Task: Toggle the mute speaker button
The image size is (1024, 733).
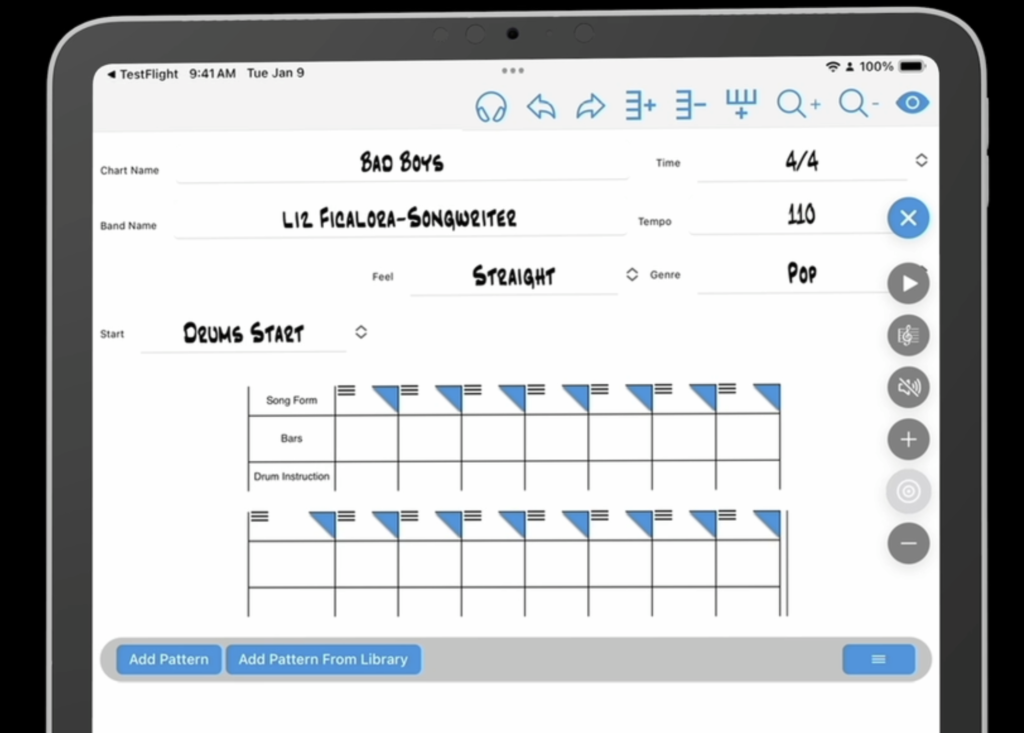Action: tap(908, 387)
